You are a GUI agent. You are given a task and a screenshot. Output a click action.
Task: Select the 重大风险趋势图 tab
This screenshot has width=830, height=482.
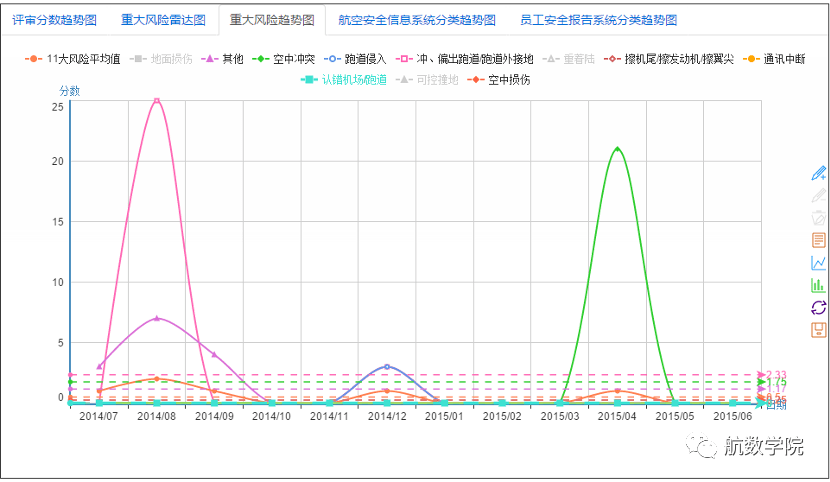[x=272, y=20]
